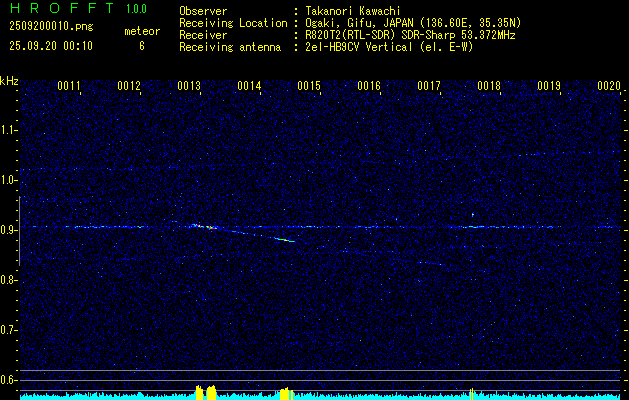Click frequency label 0.7
The width and height of the screenshot is (629, 400).
tap(8, 331)
